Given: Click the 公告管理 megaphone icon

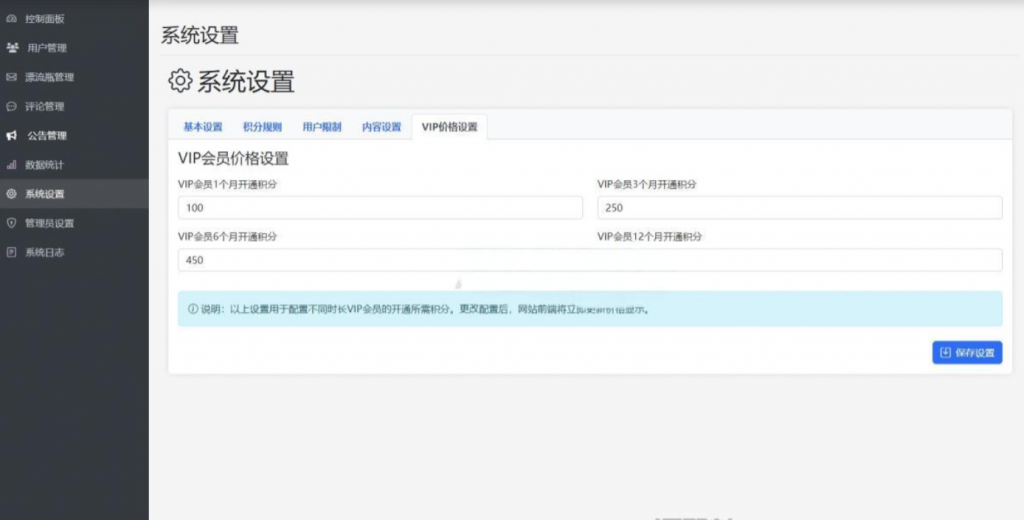Looking at the screenshot, I should pos(12,136).
